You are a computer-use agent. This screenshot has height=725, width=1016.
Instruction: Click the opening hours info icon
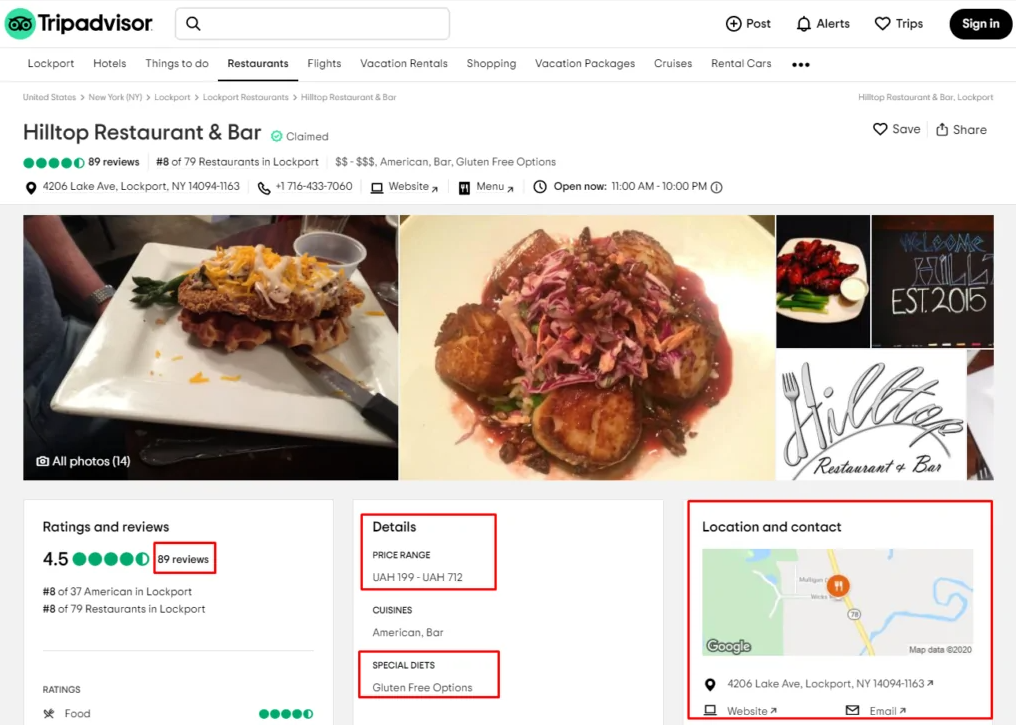(x=716, y=187)
